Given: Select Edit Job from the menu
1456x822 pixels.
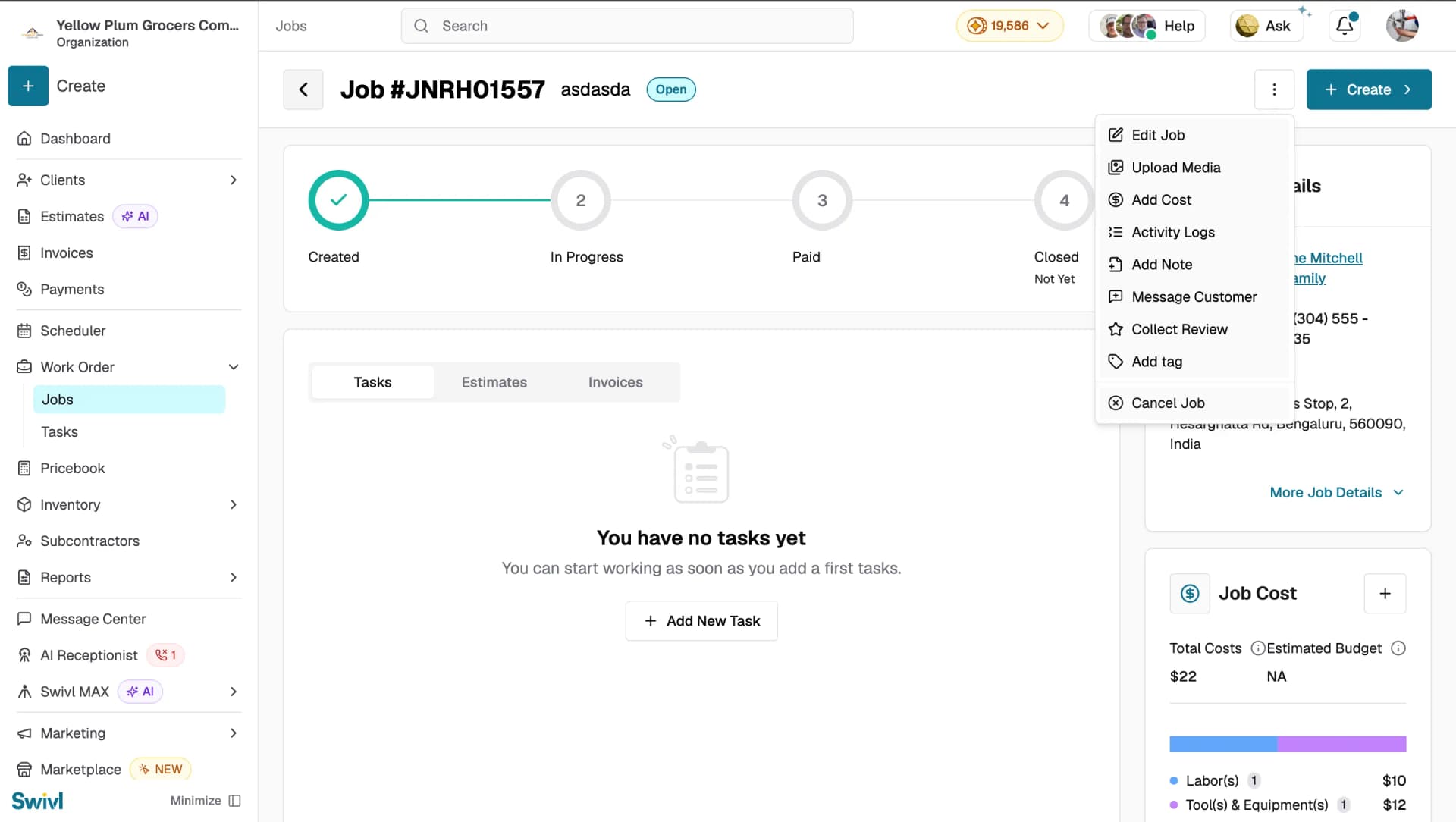Looking at the screenshot, I should (1194, 135).
